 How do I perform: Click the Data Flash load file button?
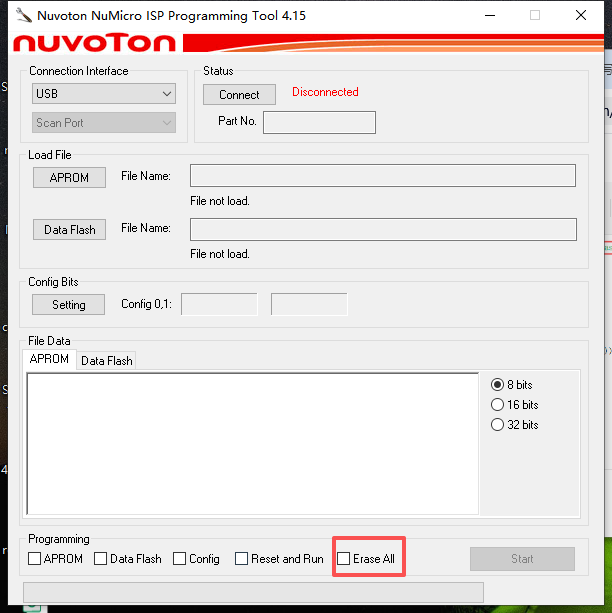click(69, 229)
